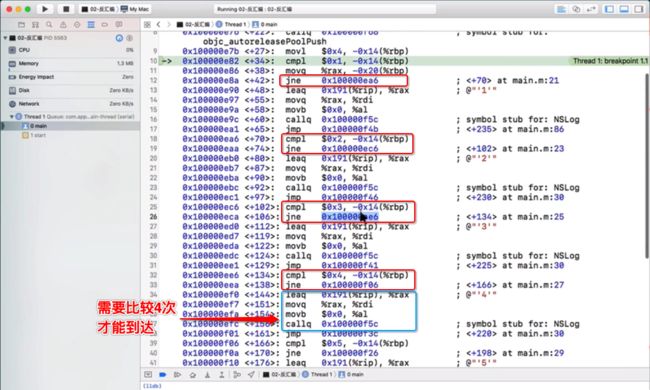Open the Find navigator magnifier icon
Screen dimensions: 650x390
(49, 25)
